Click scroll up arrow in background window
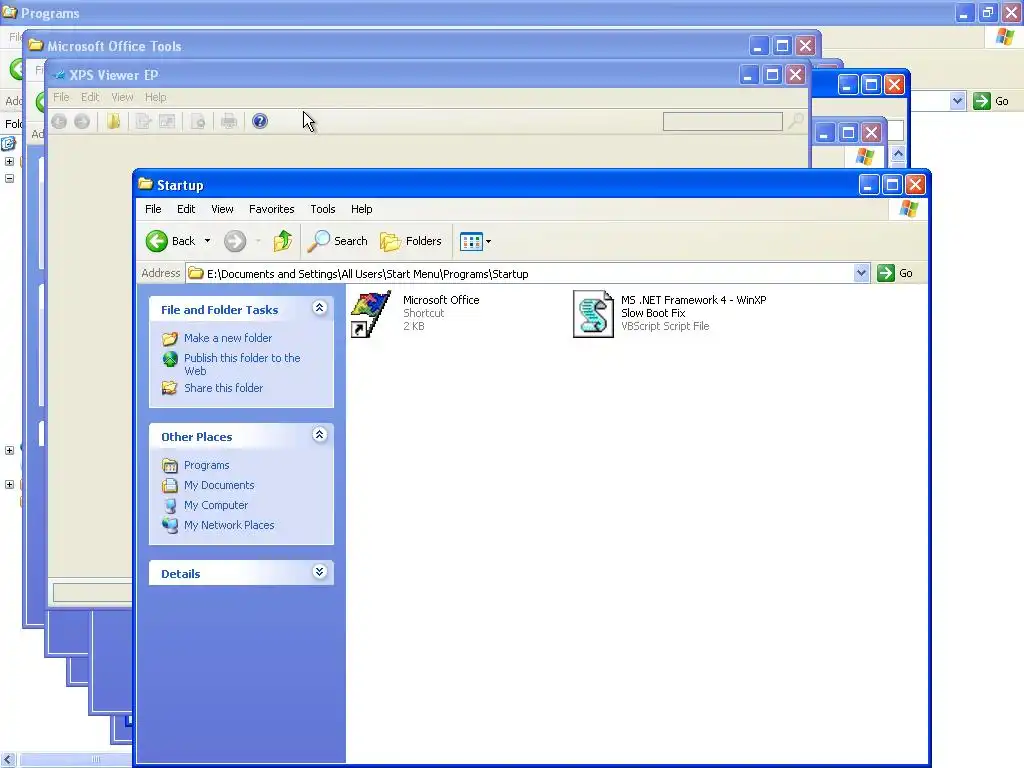Screen dimensions: 1024x768 coord(898,154)
